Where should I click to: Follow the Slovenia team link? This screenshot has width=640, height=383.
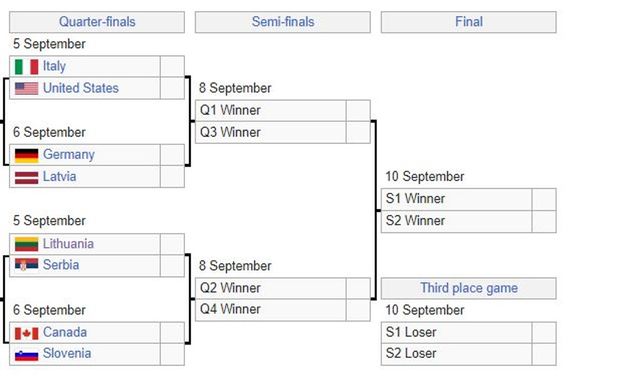tap(67, 354)
